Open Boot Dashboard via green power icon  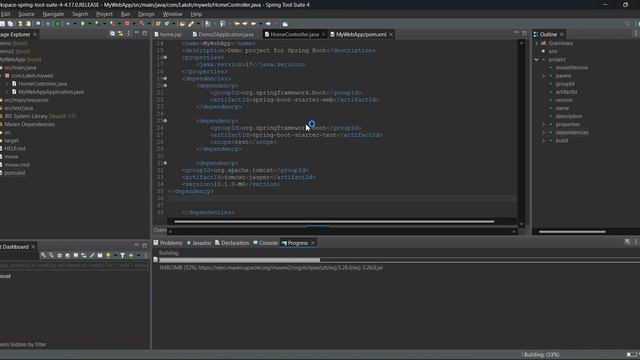pyautogui.click(x=58, y=24)
